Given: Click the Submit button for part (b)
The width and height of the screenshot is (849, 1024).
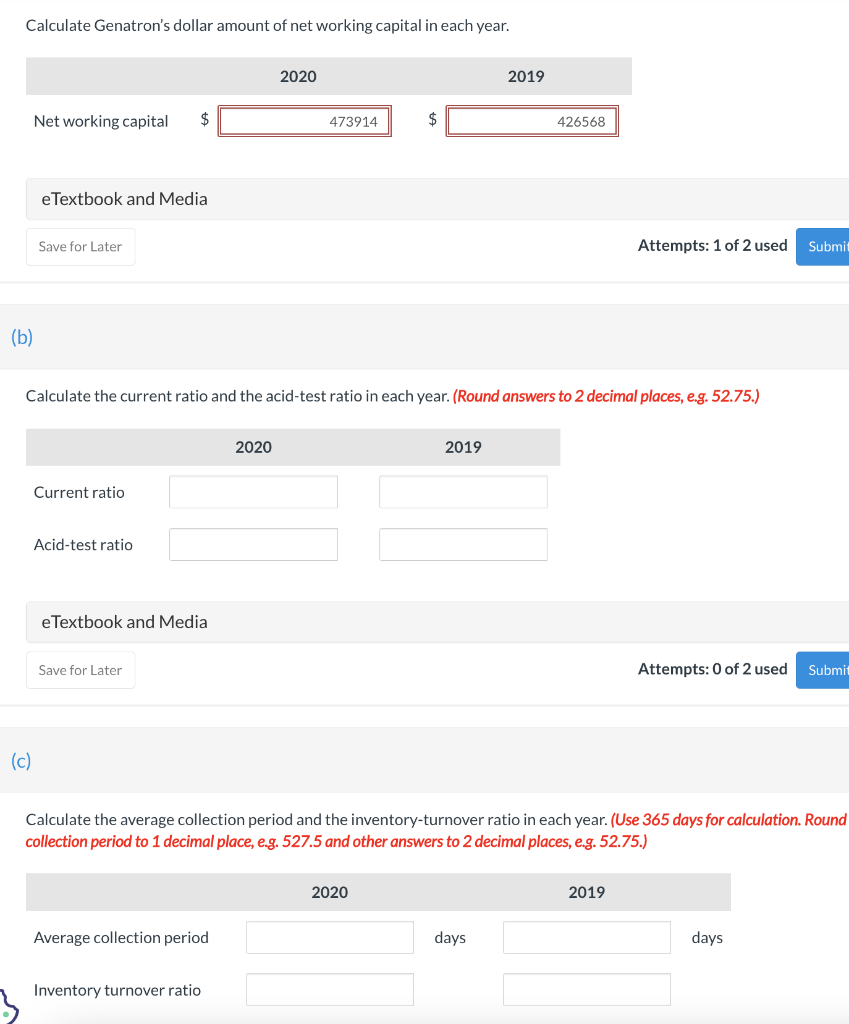Looking at the screenshot, I should [828, 669].
